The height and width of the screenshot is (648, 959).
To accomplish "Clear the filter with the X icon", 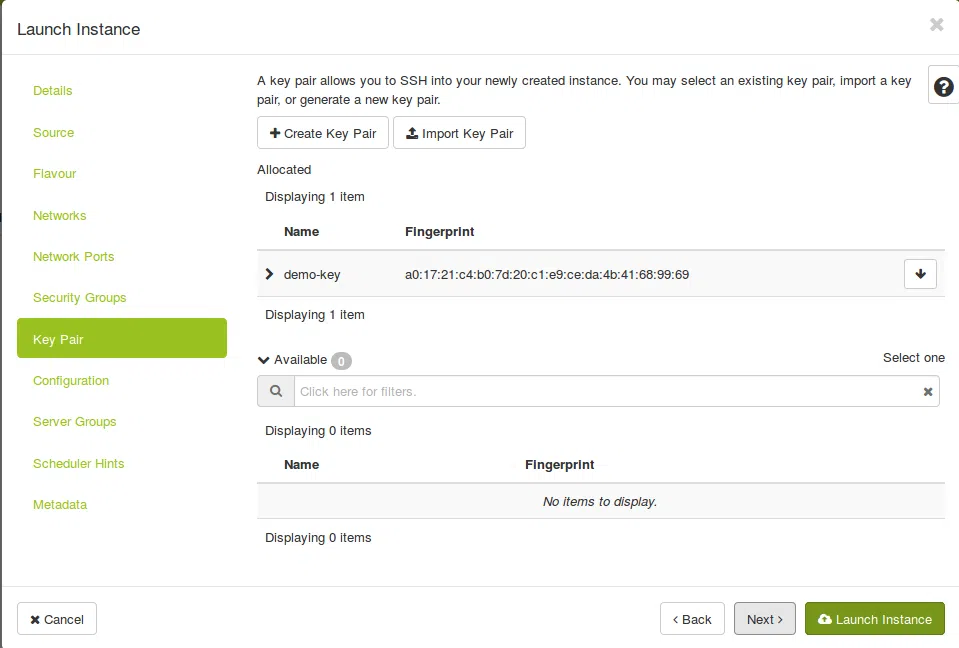I will click(928, 392).
